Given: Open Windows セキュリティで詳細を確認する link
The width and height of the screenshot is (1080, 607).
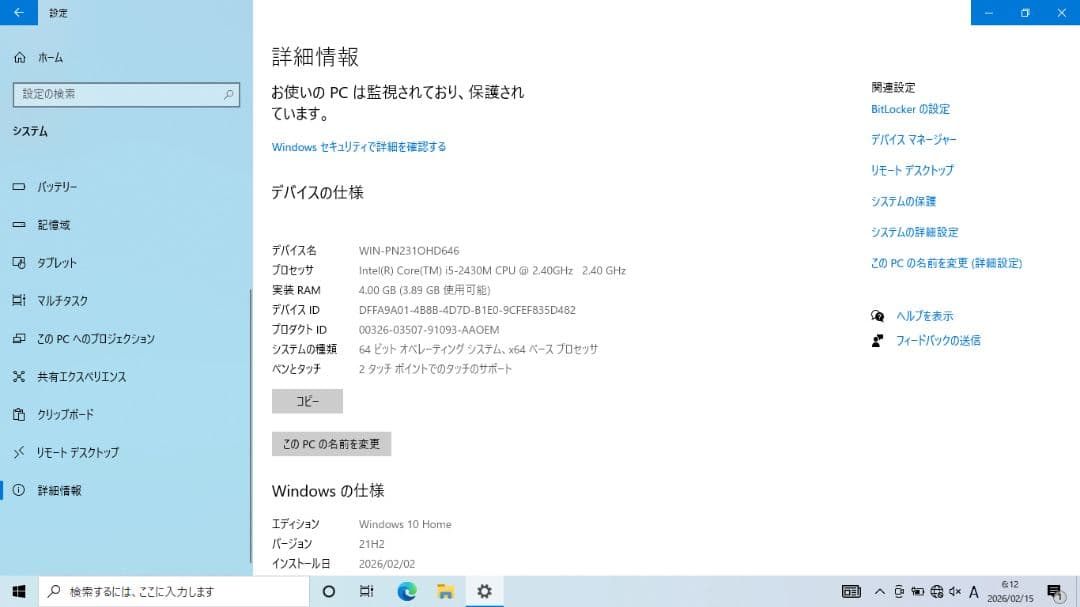Looking at the screenshot, I should click(358, 147).
